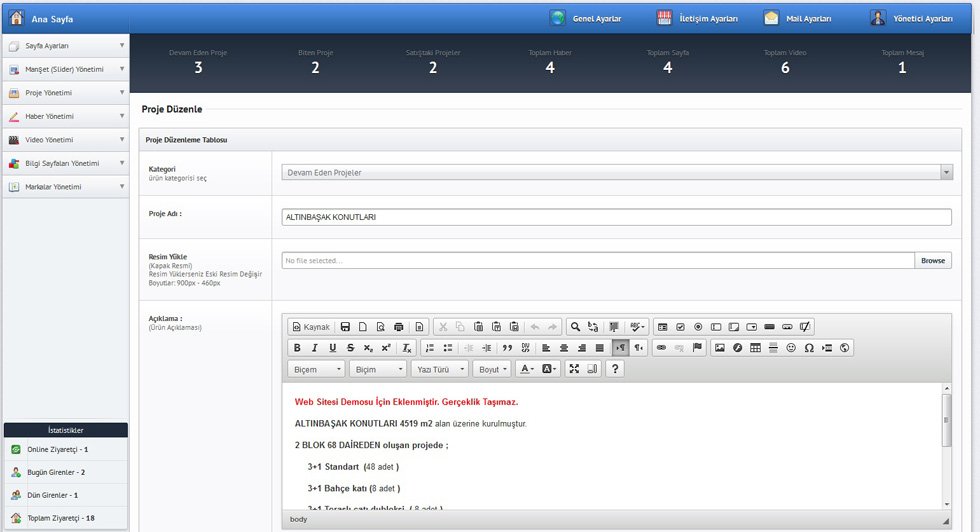Create a Div container icon

tap(525, 348)
